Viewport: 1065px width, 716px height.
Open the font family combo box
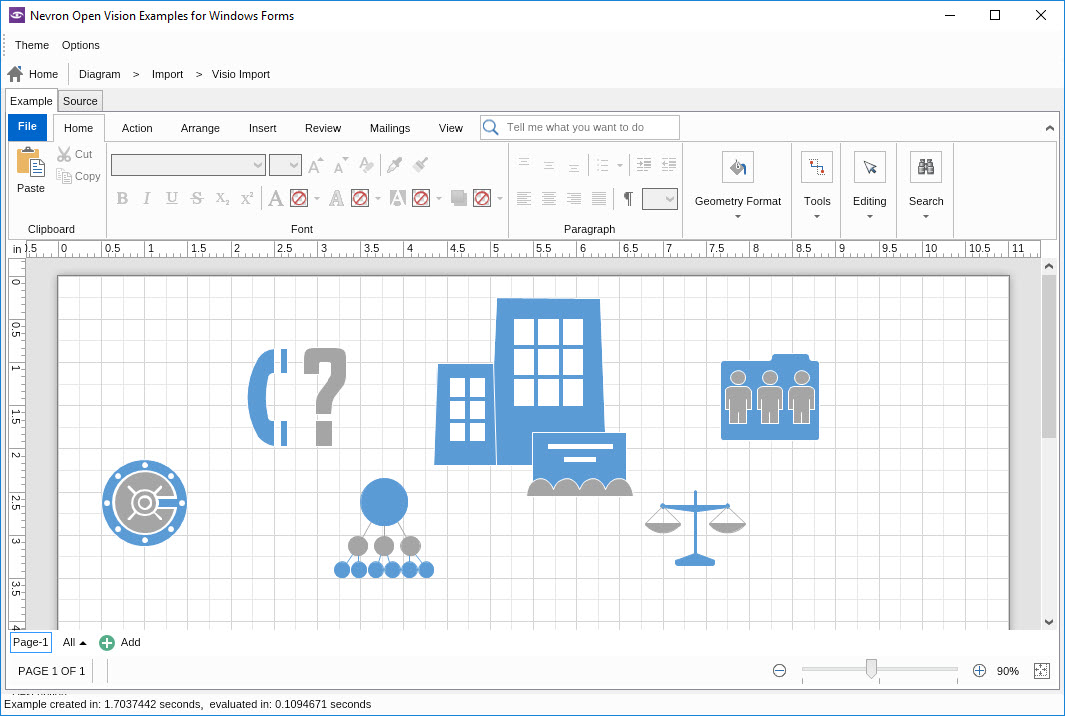point(188,165)
